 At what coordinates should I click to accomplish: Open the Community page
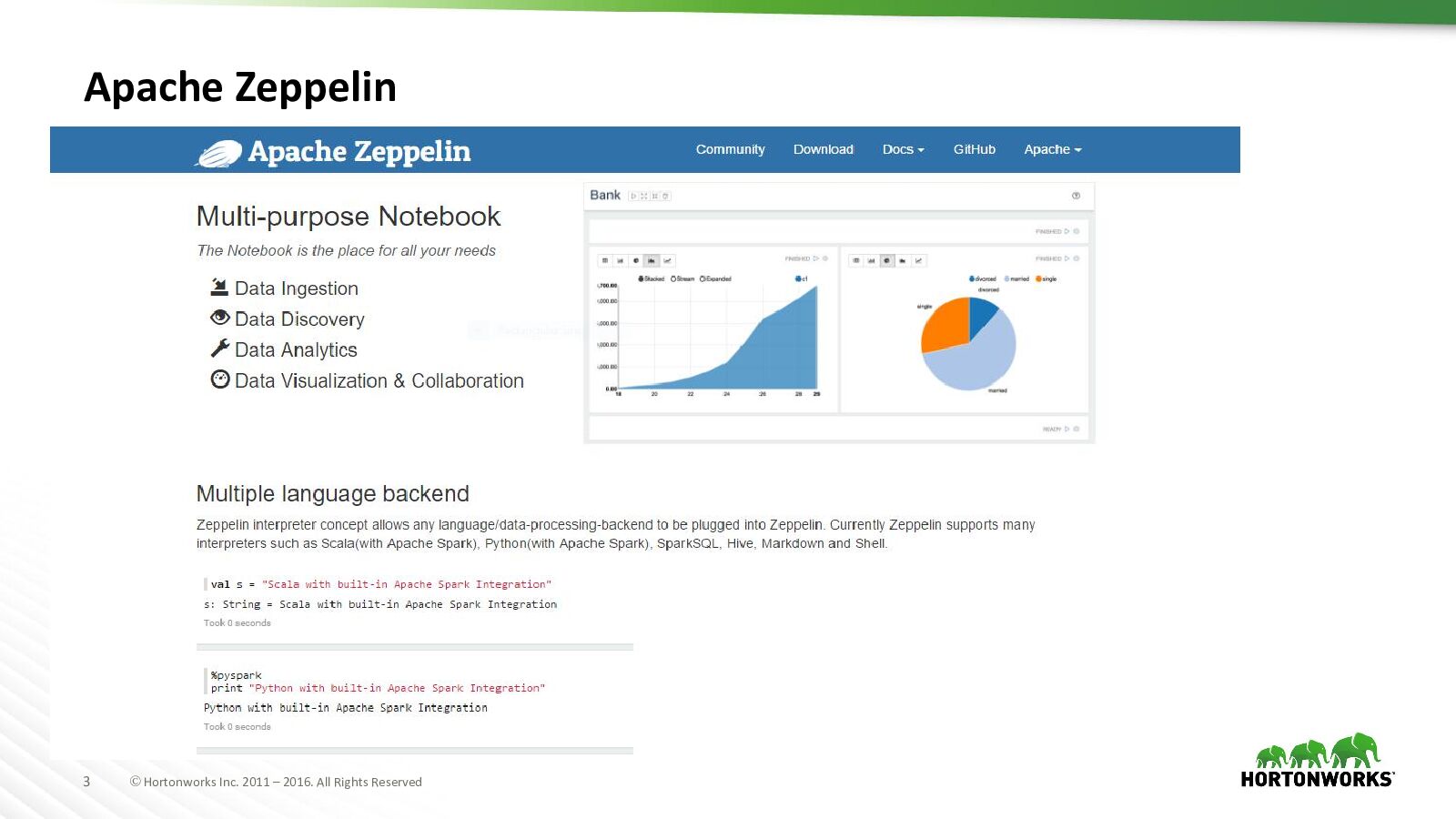[x=730, y=149]
